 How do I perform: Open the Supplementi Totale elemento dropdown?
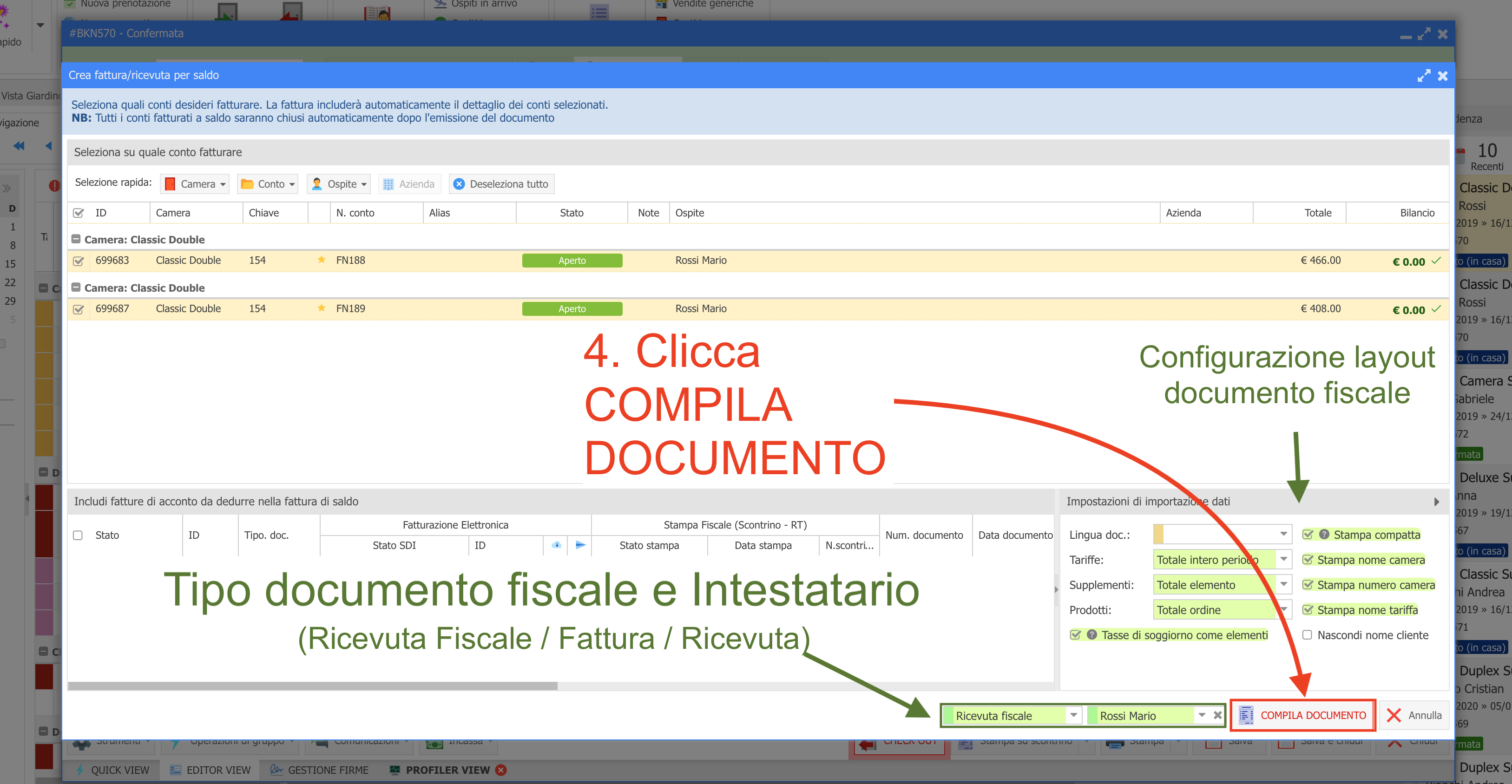pos(1284,585)
